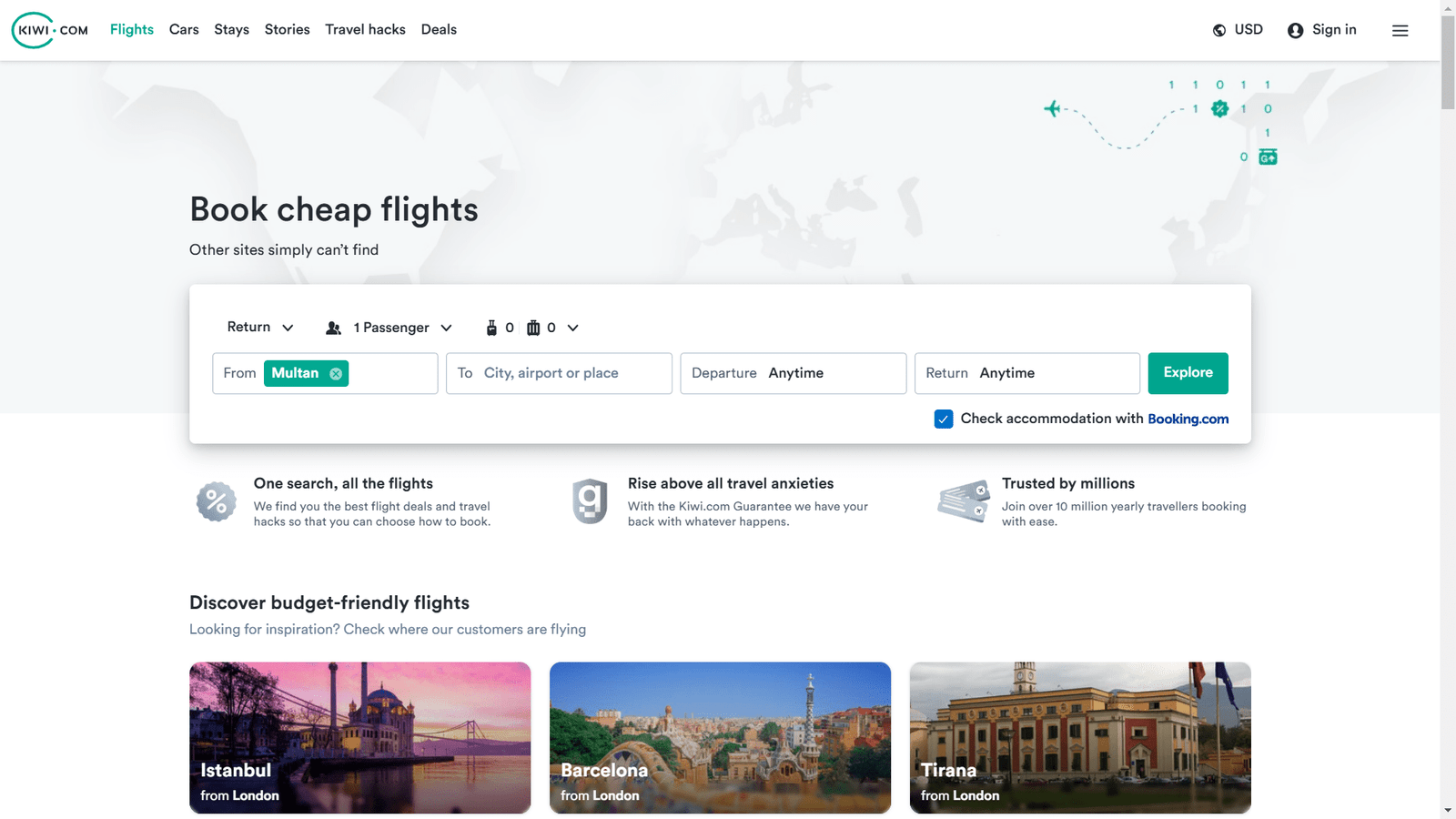Click the page vertical scrollbar
The image size is (1456, 819).
tap(1448, 409)
